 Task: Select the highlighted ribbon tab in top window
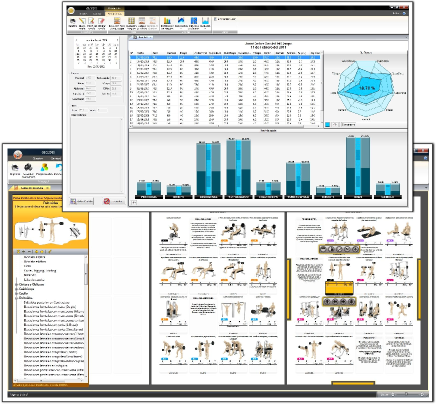coord(115,14)
